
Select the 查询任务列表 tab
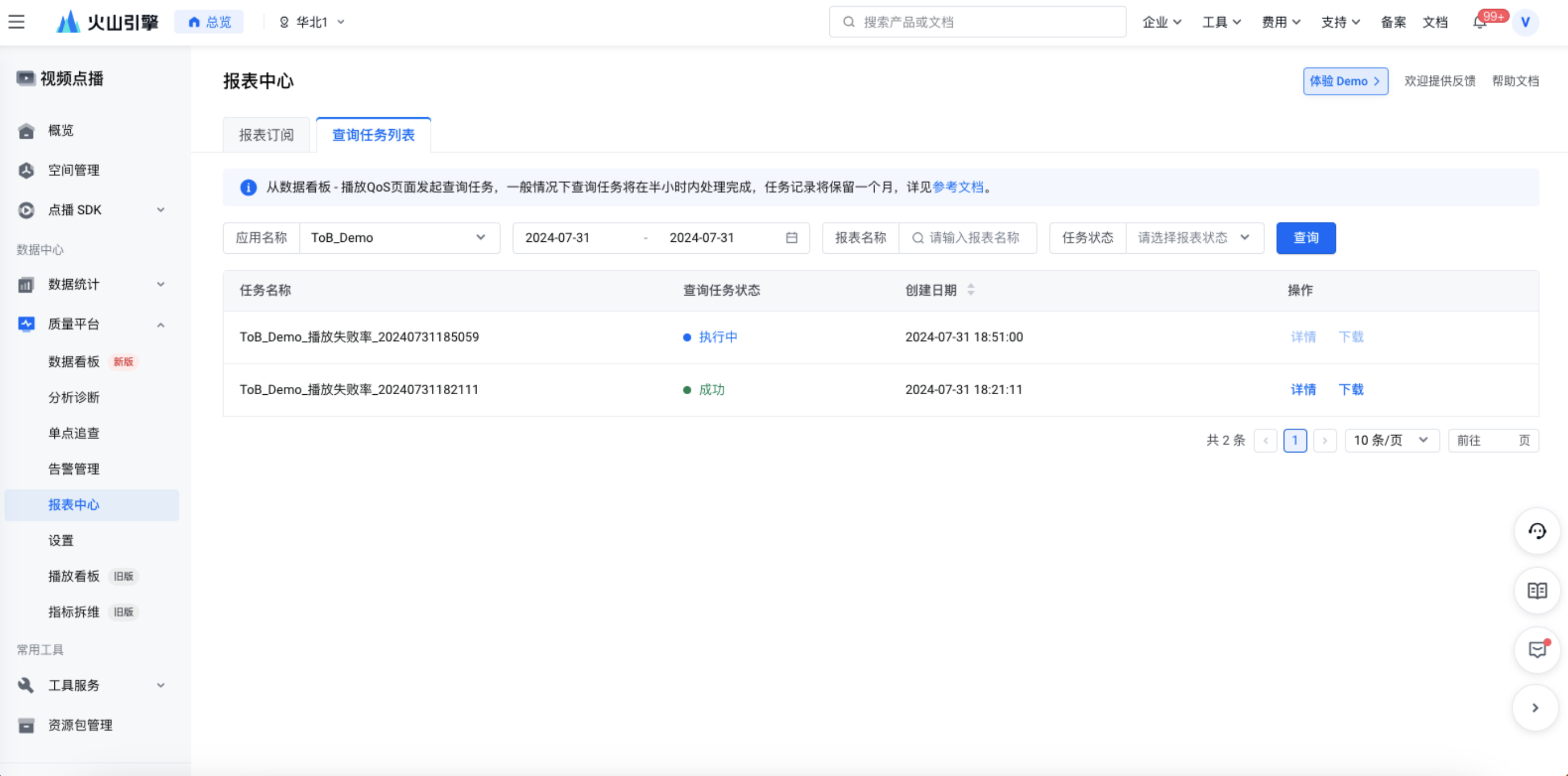click(373, 135)
